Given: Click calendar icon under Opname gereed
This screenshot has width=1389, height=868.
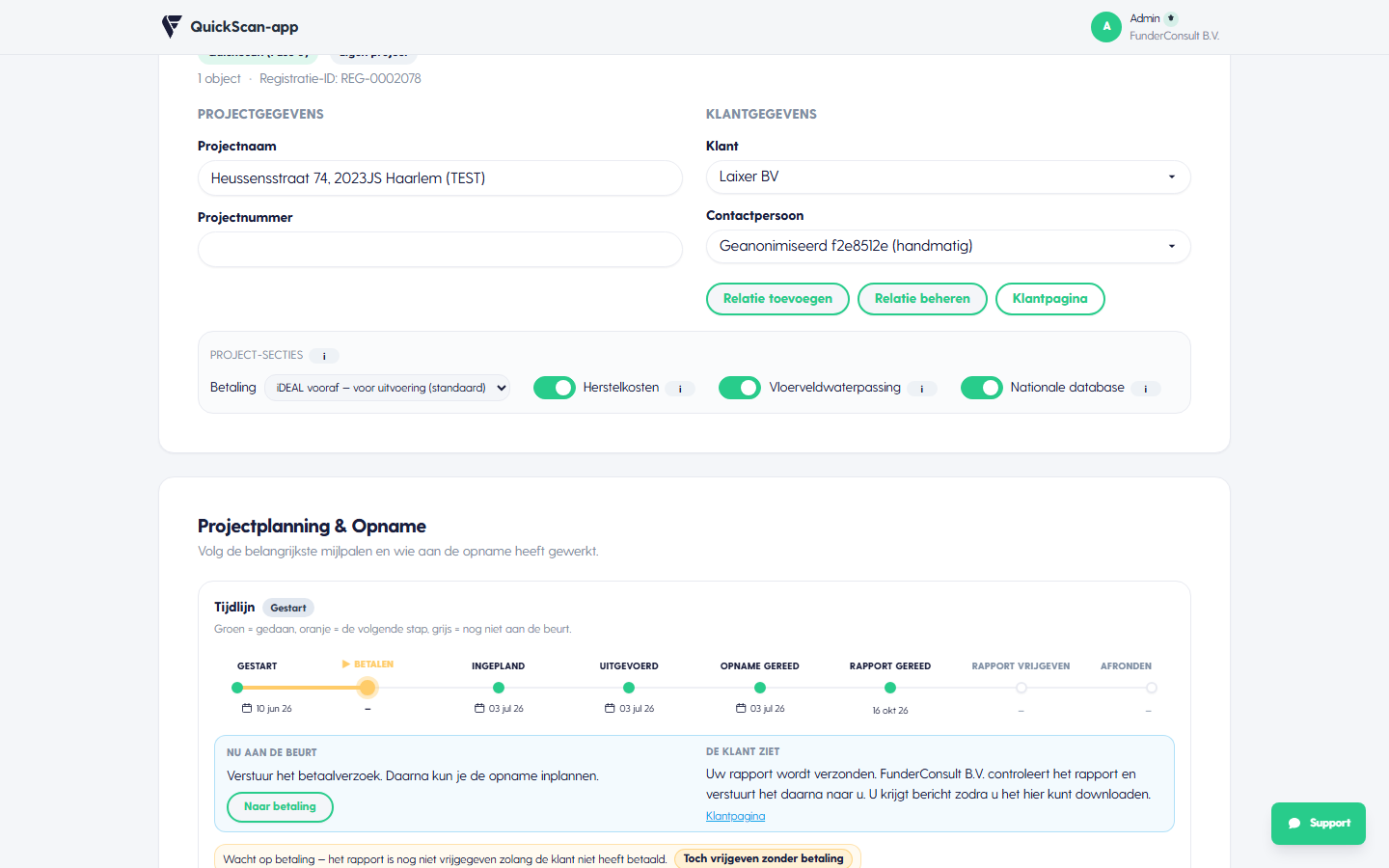Looking at the screenshot, I should click(741, 708).
